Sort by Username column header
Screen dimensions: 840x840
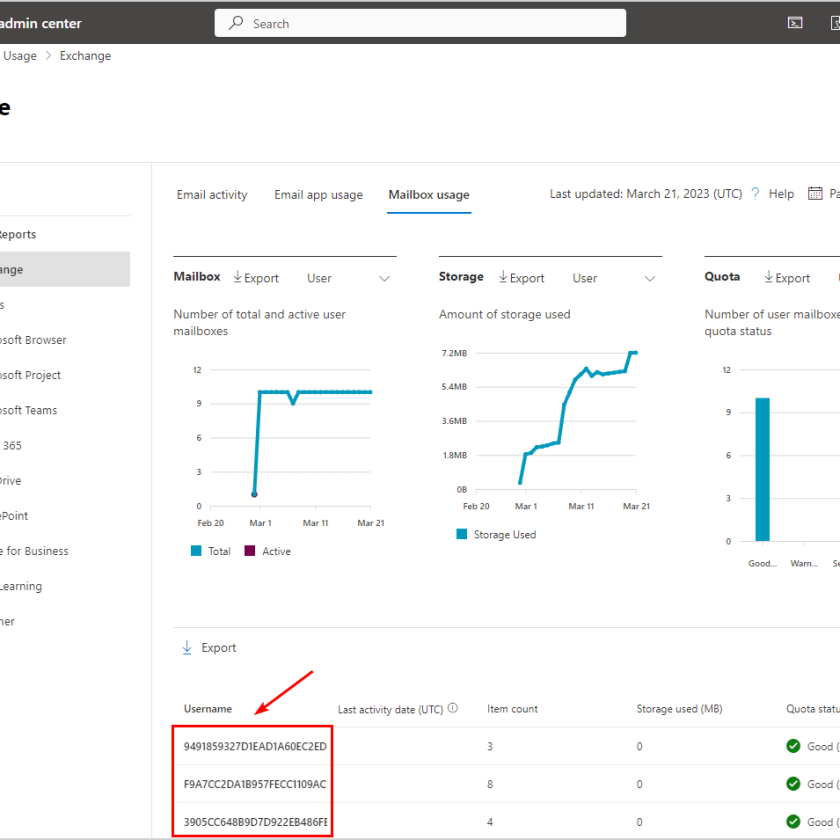click(x=208, y=709)
